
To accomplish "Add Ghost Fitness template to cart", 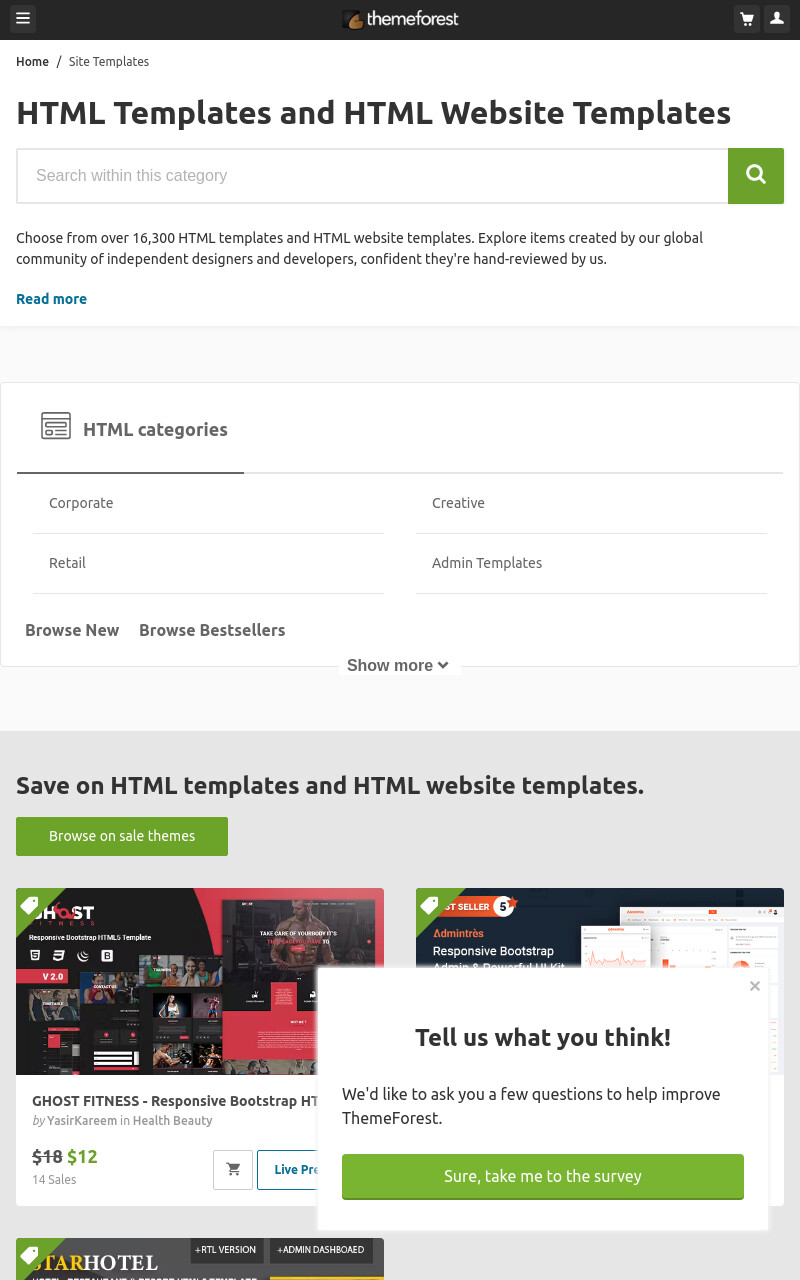I will point(233,1170).
